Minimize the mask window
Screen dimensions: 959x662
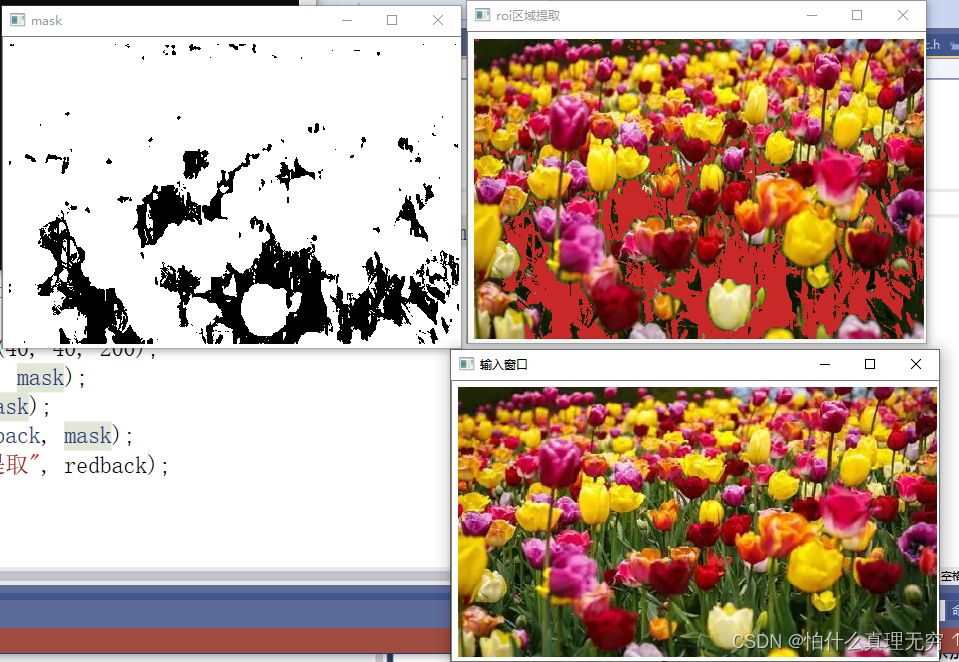click(x=347, y=20)
